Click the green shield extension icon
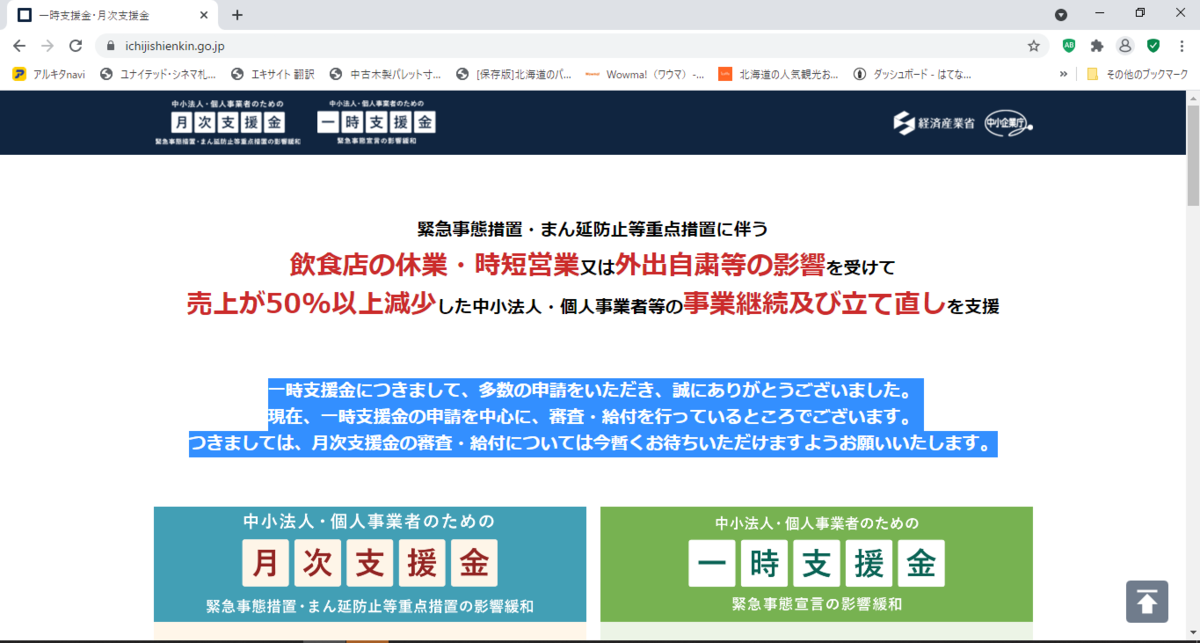1200x643 pixels. pyautogui.click(x=1153, y=46)
